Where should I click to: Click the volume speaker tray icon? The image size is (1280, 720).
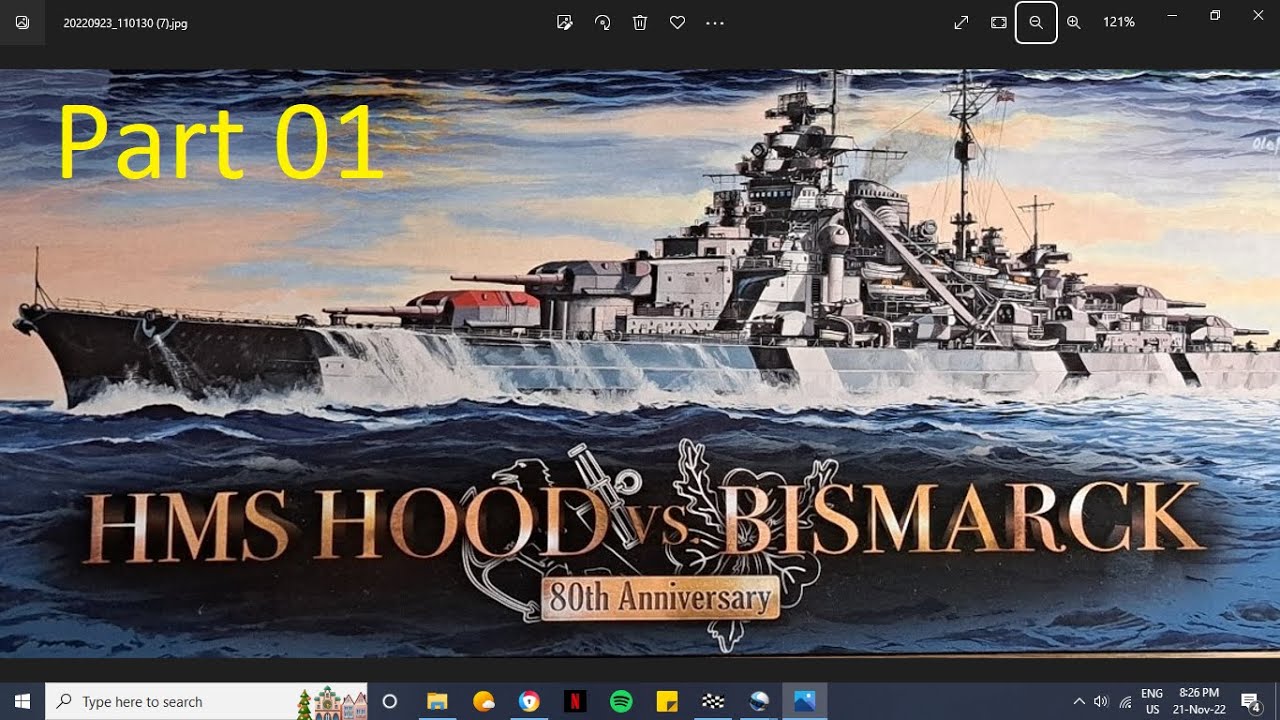pos(1102,701)
